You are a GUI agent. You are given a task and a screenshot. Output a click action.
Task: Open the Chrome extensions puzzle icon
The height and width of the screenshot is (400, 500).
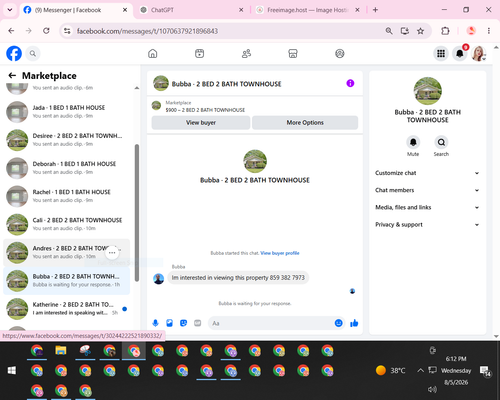pyautogui.click(x=445, y=31)
